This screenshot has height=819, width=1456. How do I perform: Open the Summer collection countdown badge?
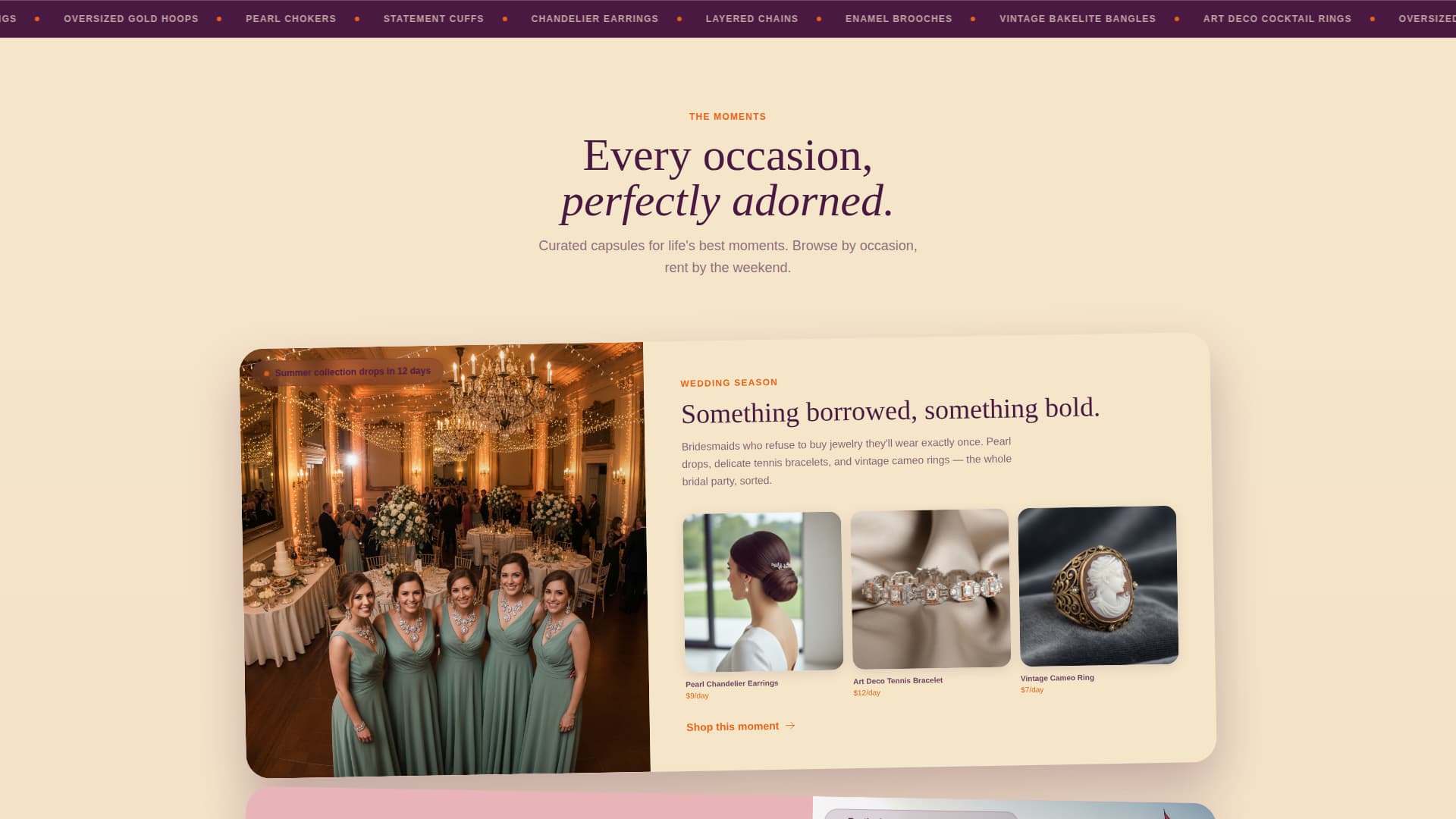tap(351, 372)
